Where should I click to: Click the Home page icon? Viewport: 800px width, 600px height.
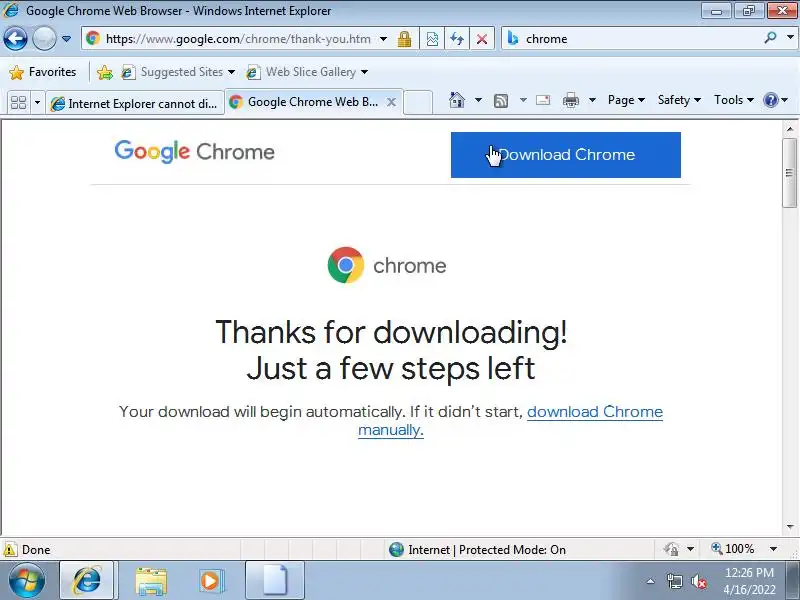[457, 101]
